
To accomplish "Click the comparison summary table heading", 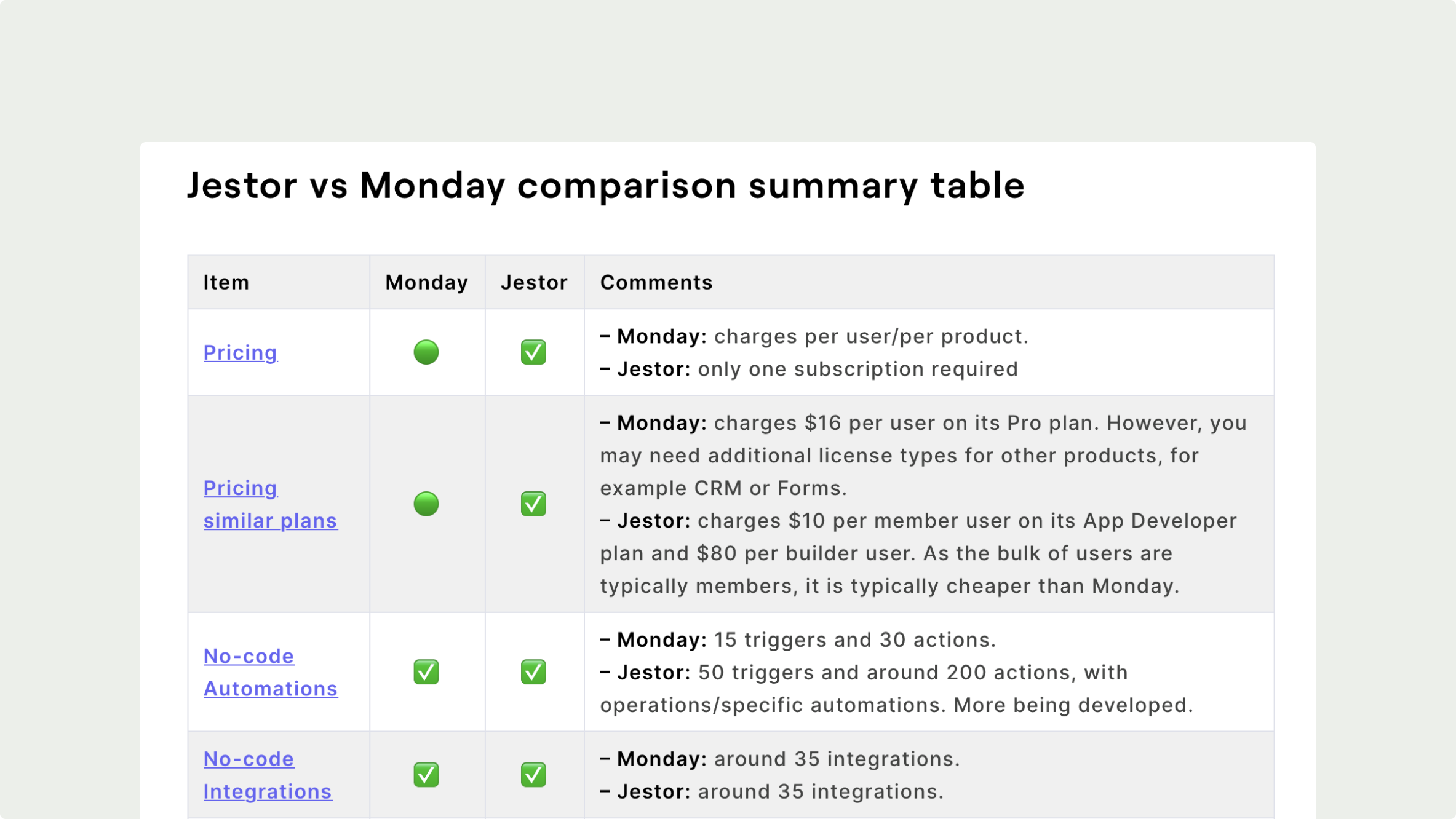I will [x=606, y=185].
